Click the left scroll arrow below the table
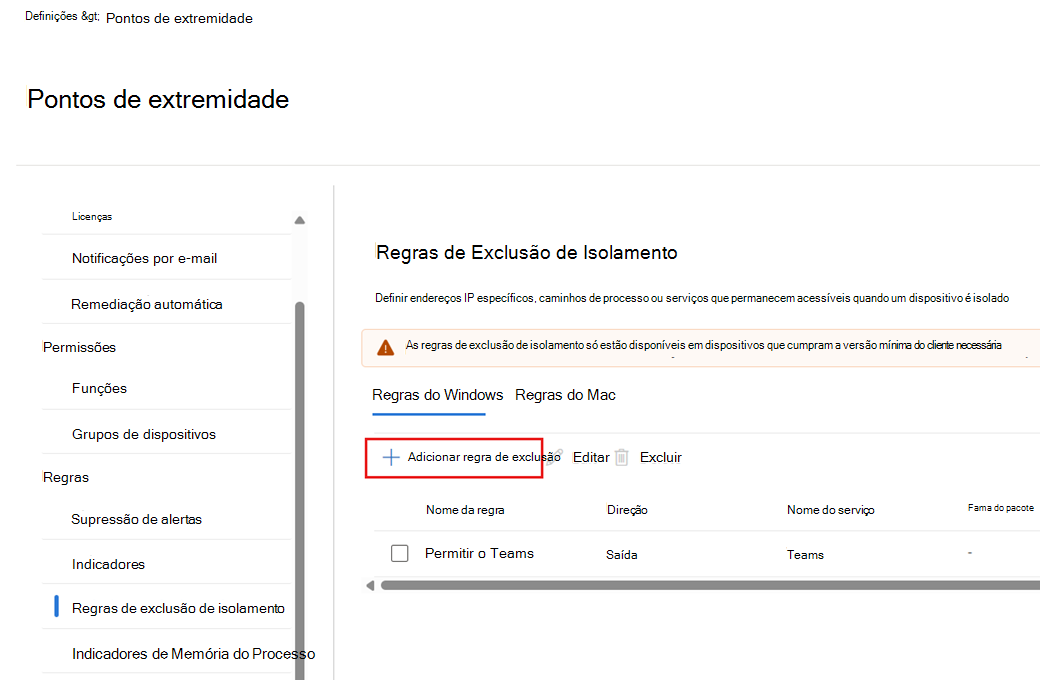The width and height of the screenshot is (1040, 680). tap(369, 585)
